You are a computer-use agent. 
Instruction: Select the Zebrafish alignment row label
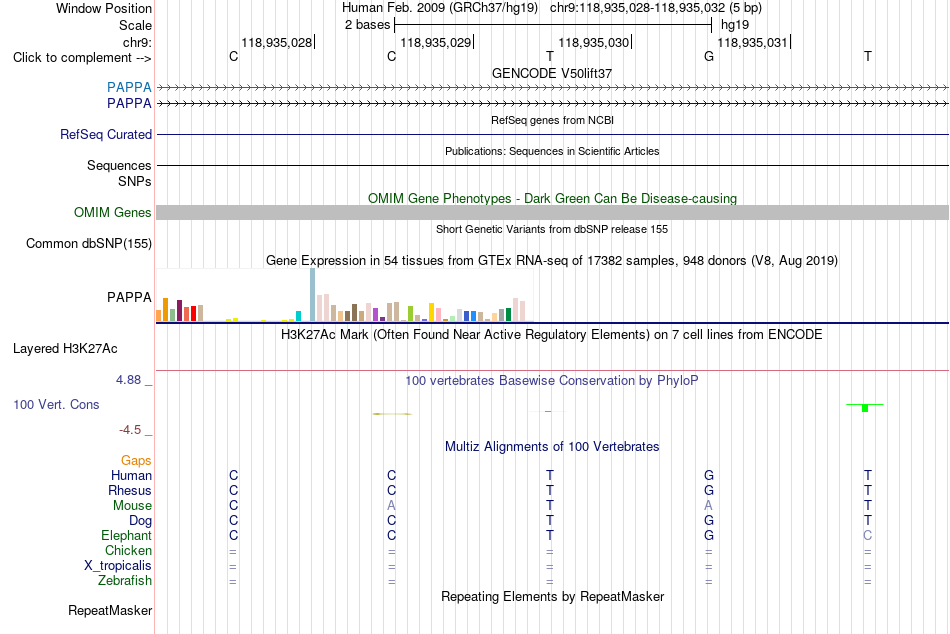[x=125, y=581]
